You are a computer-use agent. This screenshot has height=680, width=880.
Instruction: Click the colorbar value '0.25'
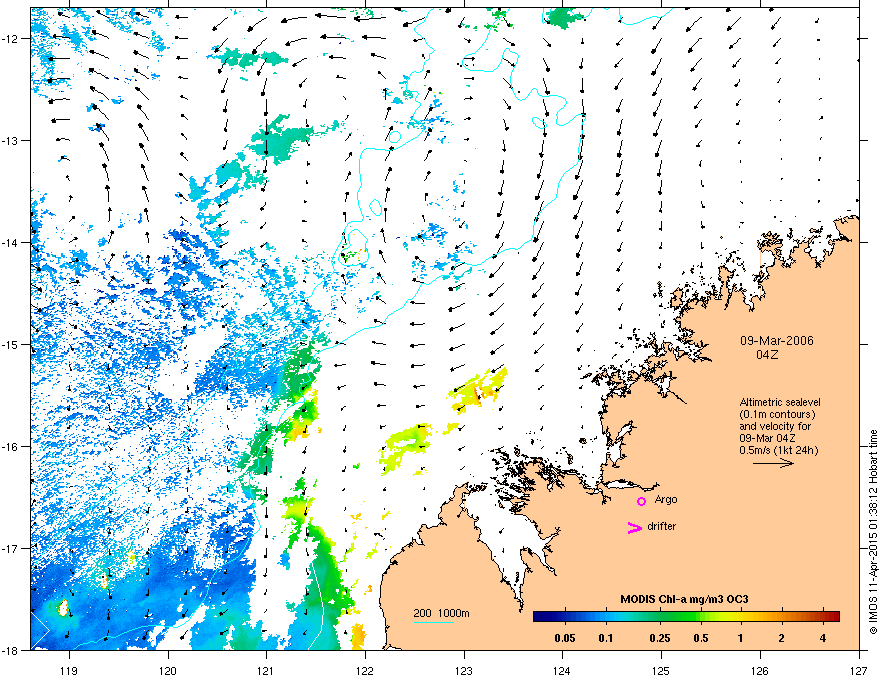(660, 638)
